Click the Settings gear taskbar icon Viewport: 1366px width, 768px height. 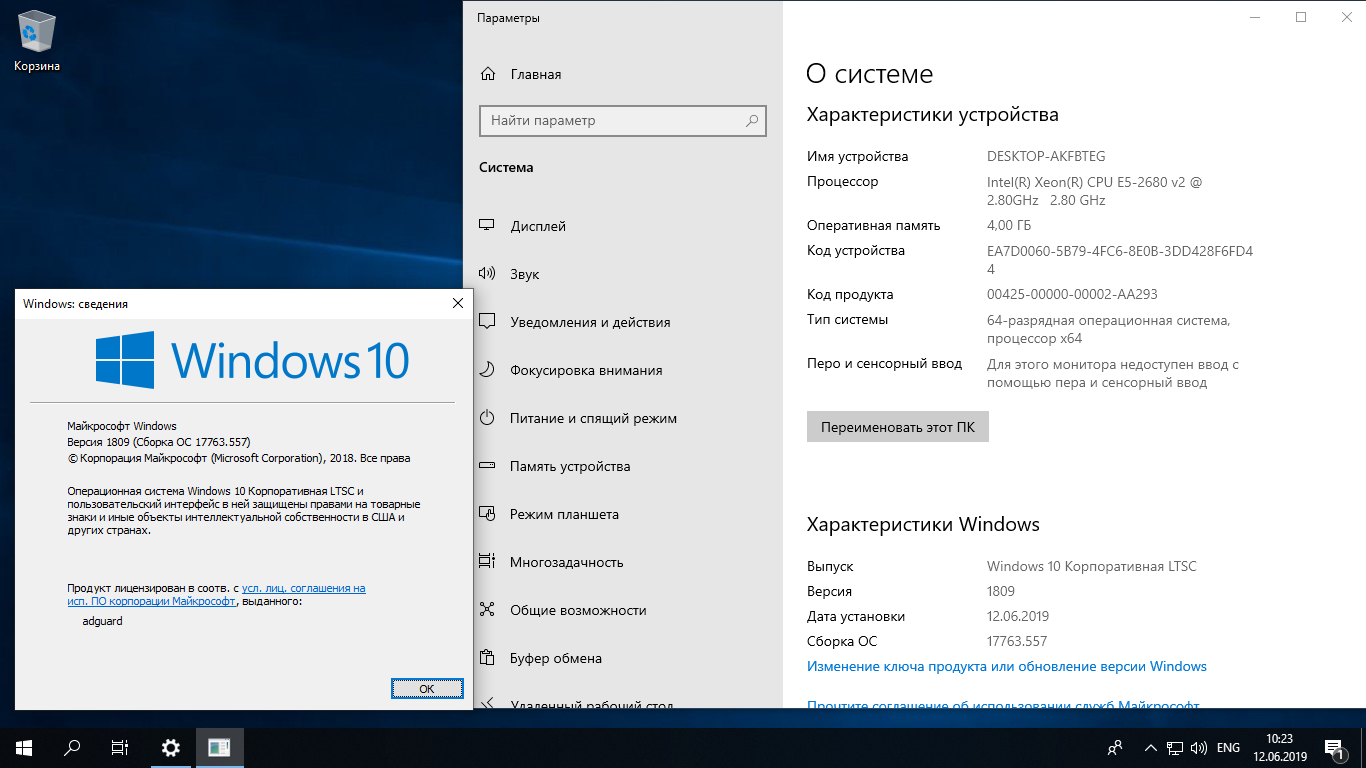[x=171, y=748]
